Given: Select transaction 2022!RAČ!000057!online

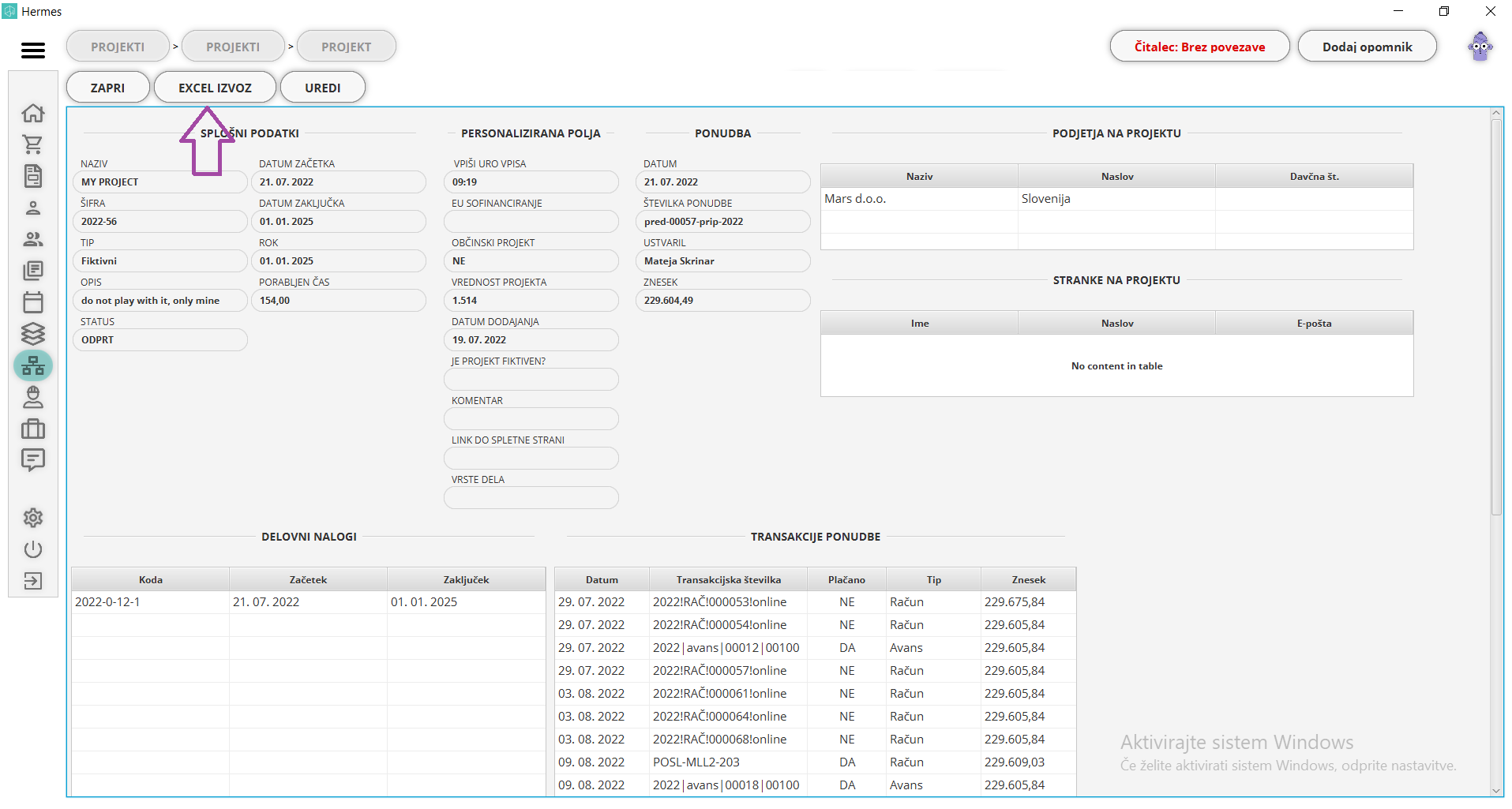Looking at the screenshot, I should (815, 671).
